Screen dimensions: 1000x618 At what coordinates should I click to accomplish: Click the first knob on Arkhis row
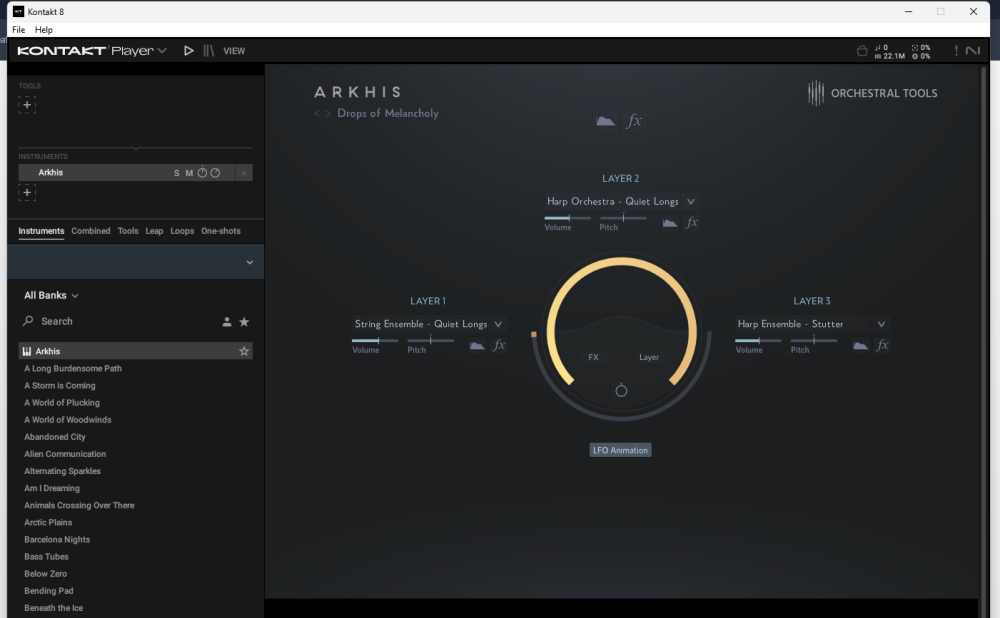pos(202,172)
